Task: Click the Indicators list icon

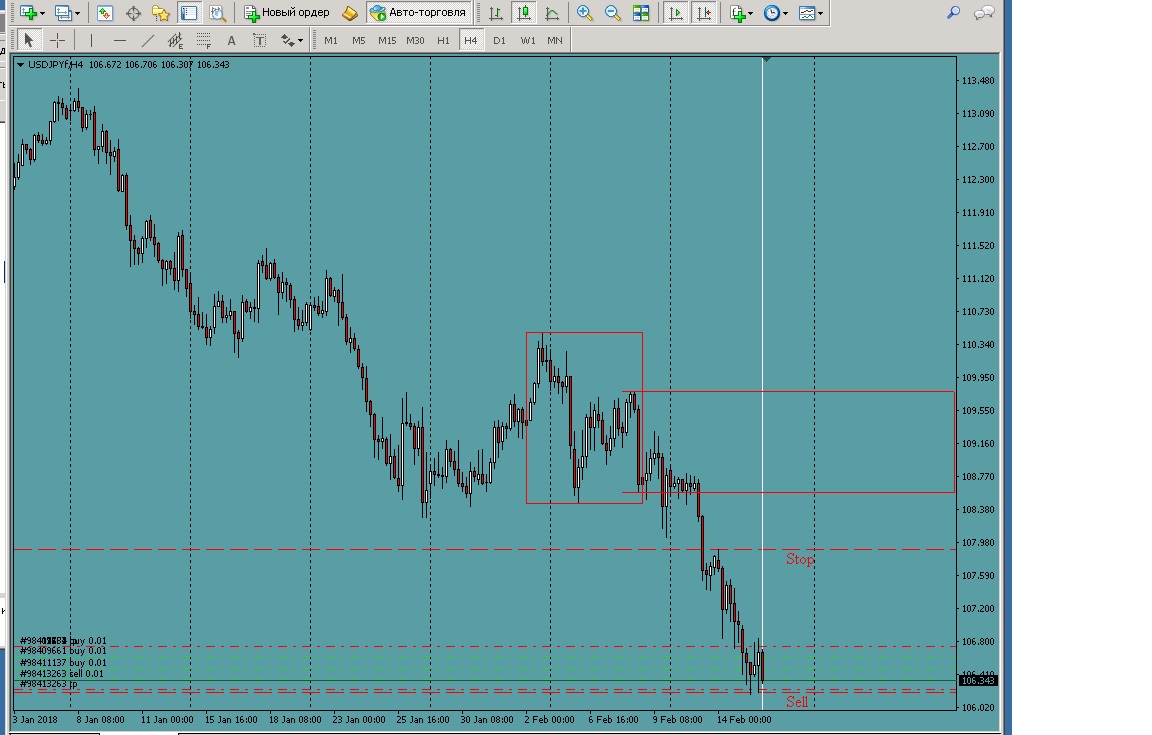Action: pyautogui.click(x=737, y=12)
